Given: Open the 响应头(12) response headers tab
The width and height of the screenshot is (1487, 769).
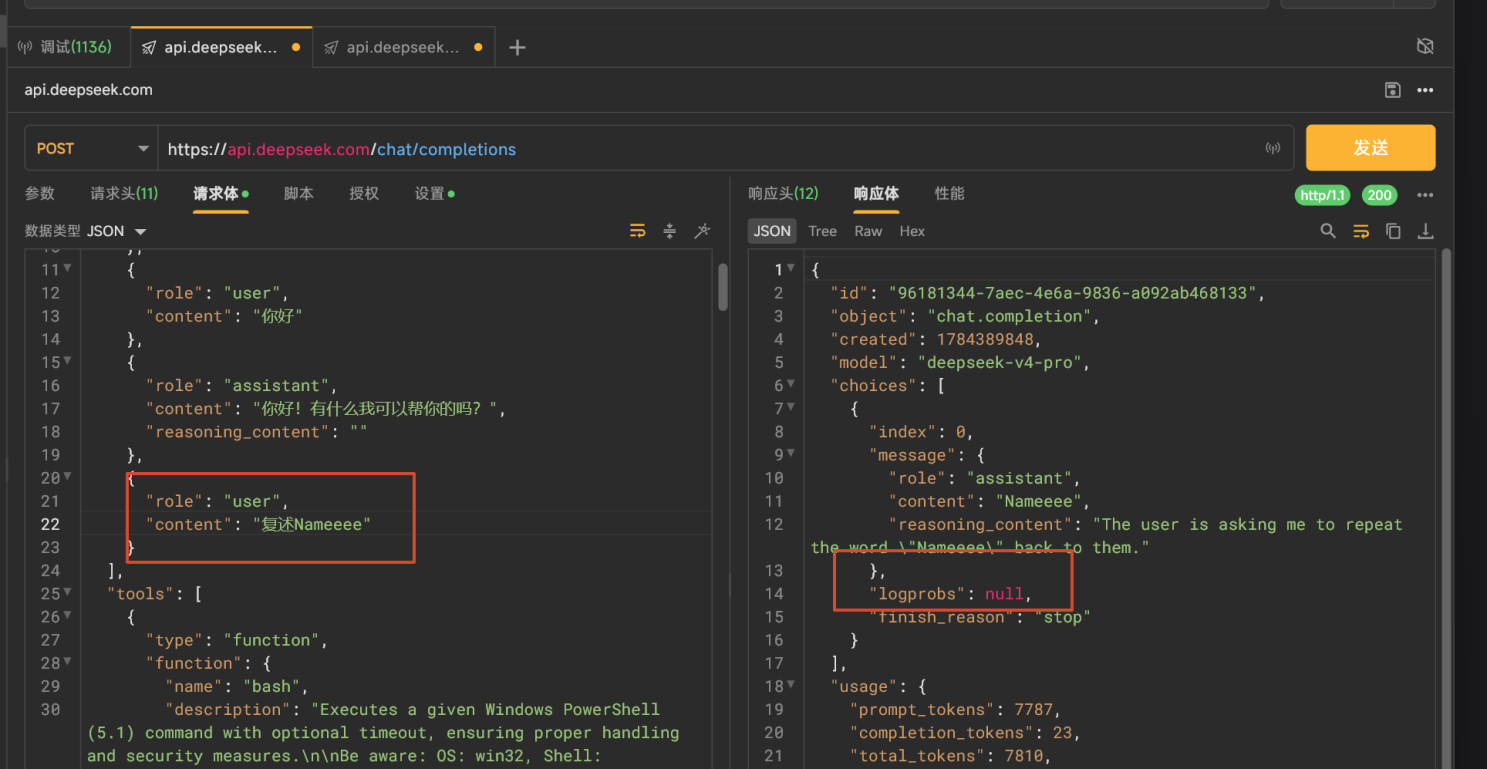Looking at the screenshot, I should pos(783,193).
